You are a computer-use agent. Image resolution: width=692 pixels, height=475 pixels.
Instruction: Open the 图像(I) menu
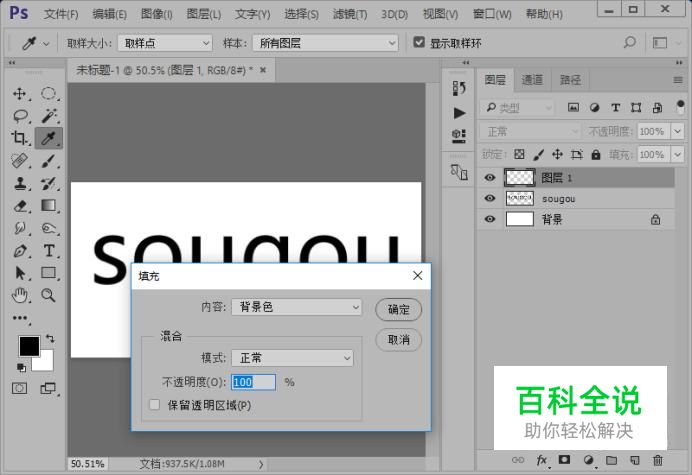tap(157, 14)
